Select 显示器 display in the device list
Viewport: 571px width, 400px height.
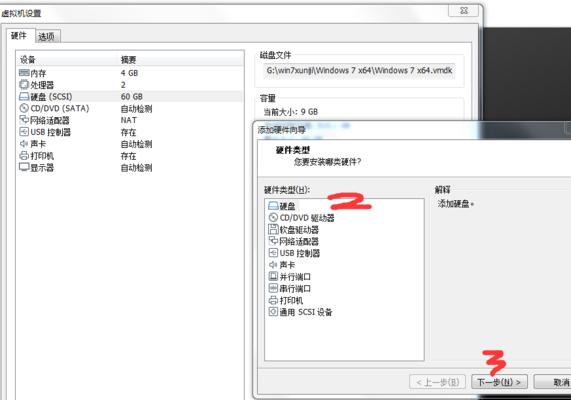pos(37,168)
